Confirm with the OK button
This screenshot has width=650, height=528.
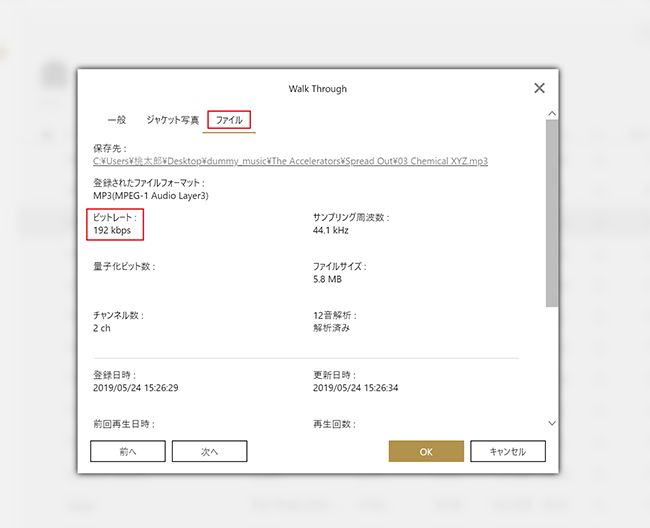tap(426, 451)
